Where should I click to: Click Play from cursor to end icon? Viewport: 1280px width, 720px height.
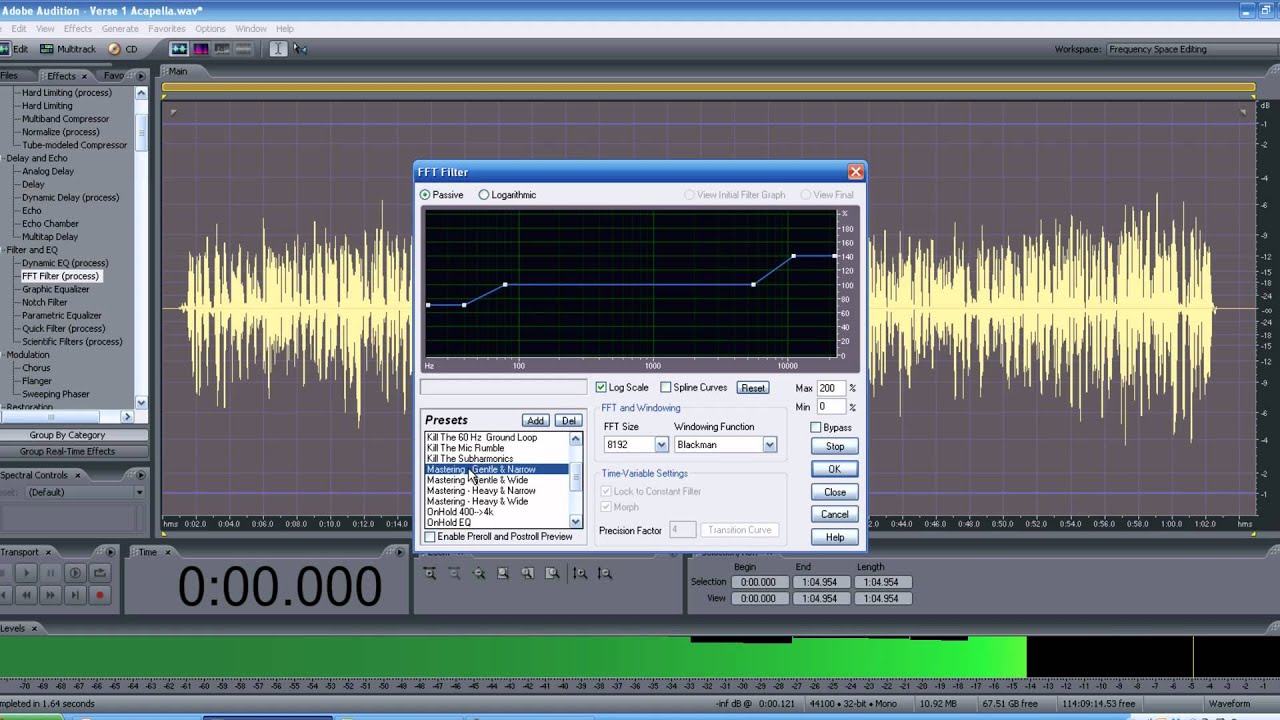75,573
